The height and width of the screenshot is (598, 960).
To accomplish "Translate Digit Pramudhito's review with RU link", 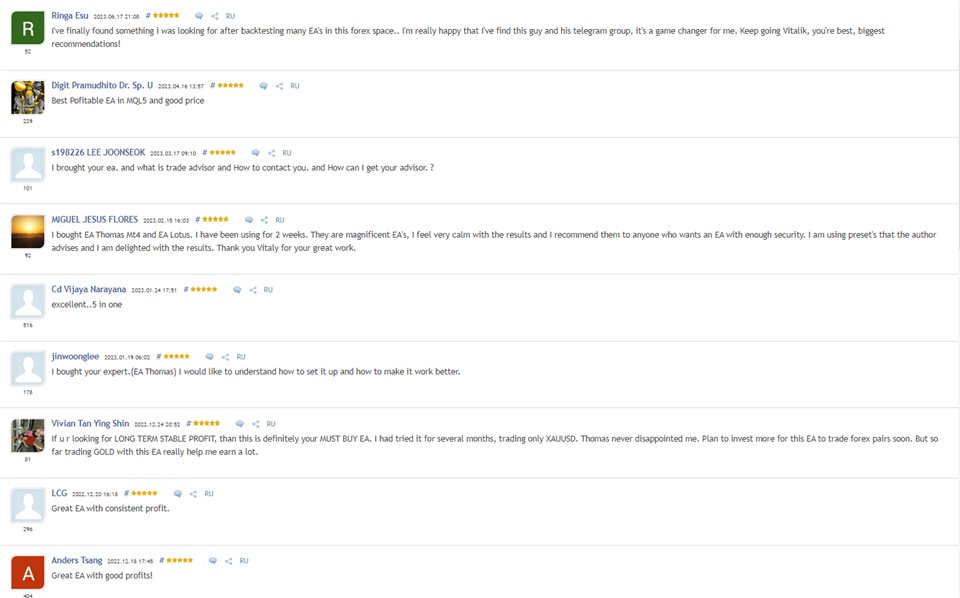I will (x=294, y=86).
